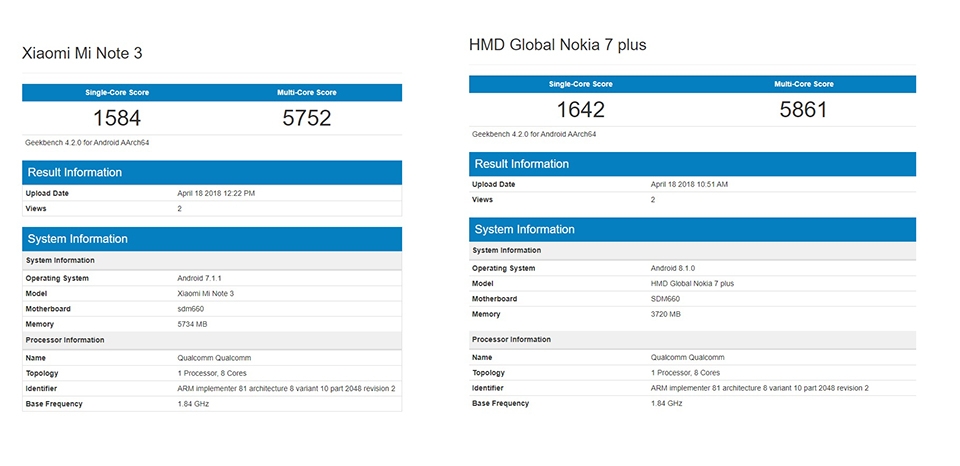Viewport: 960px width, 466px height.
Task: Click the Xiaomi Mi Note 3 model cell
Action: 205,294
